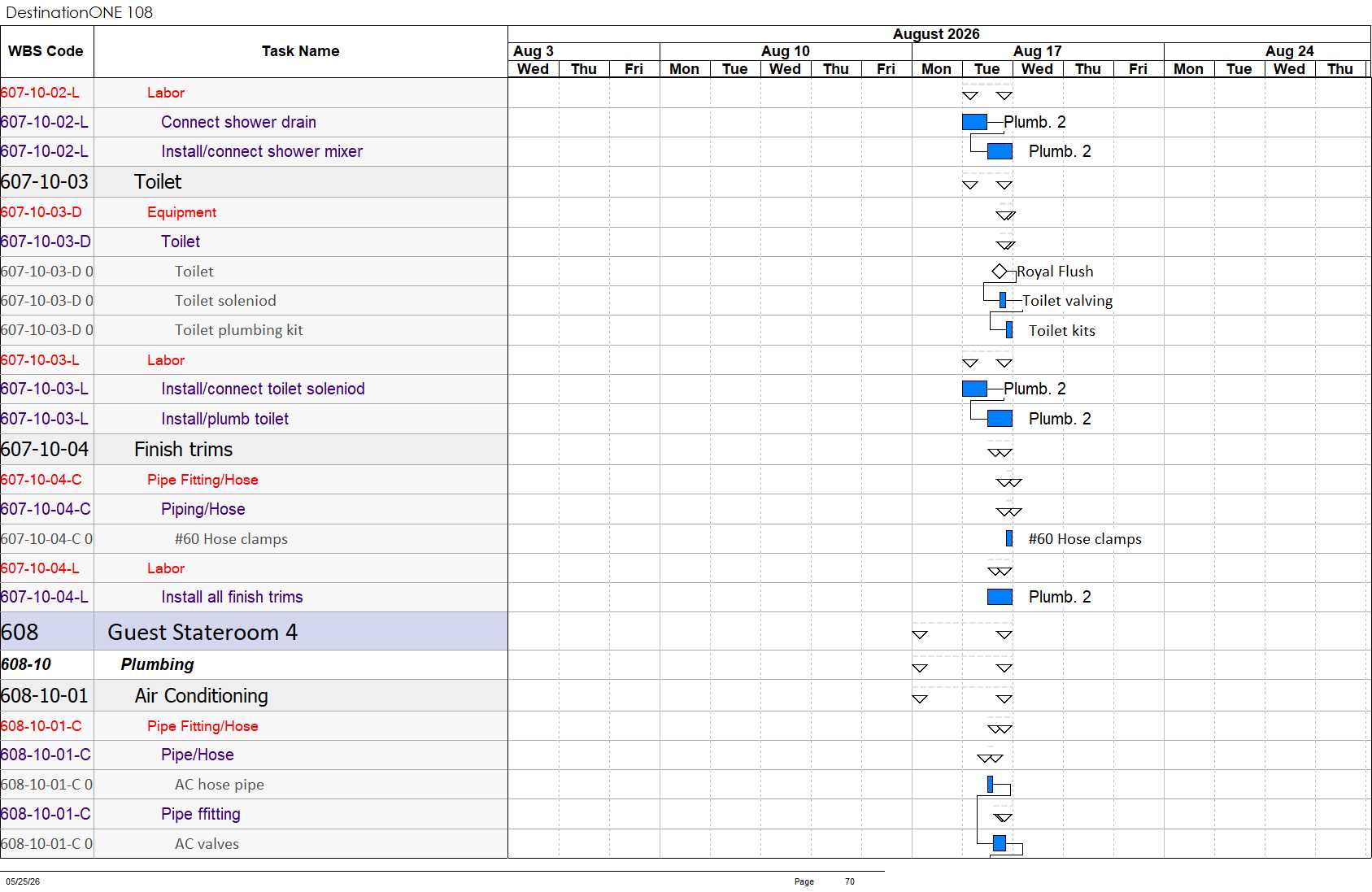This screenshot has width=1372, height=892.
Task: Click the 608-10-01-C Pipe Fitting/Hose row
Action: coord(254,726)
